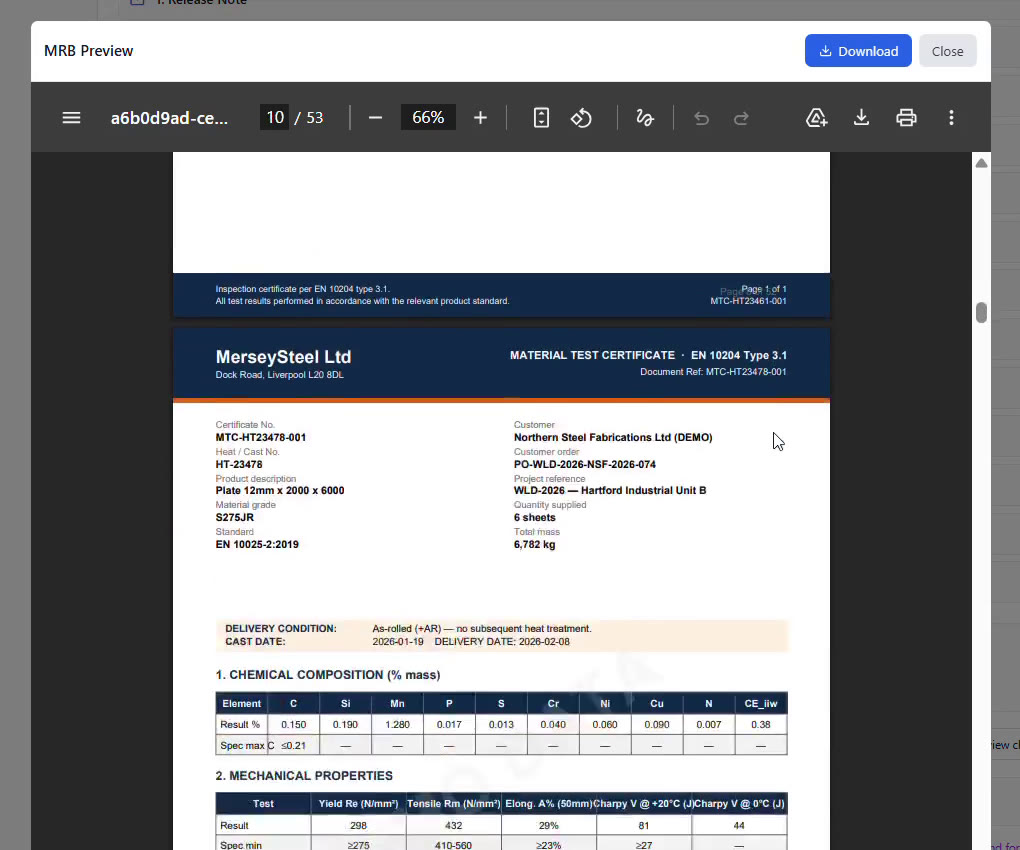Viewport: 1020px width, 850px height.
Task: Click the Charpy +20°C result 81
Action: tap(643, 825)
